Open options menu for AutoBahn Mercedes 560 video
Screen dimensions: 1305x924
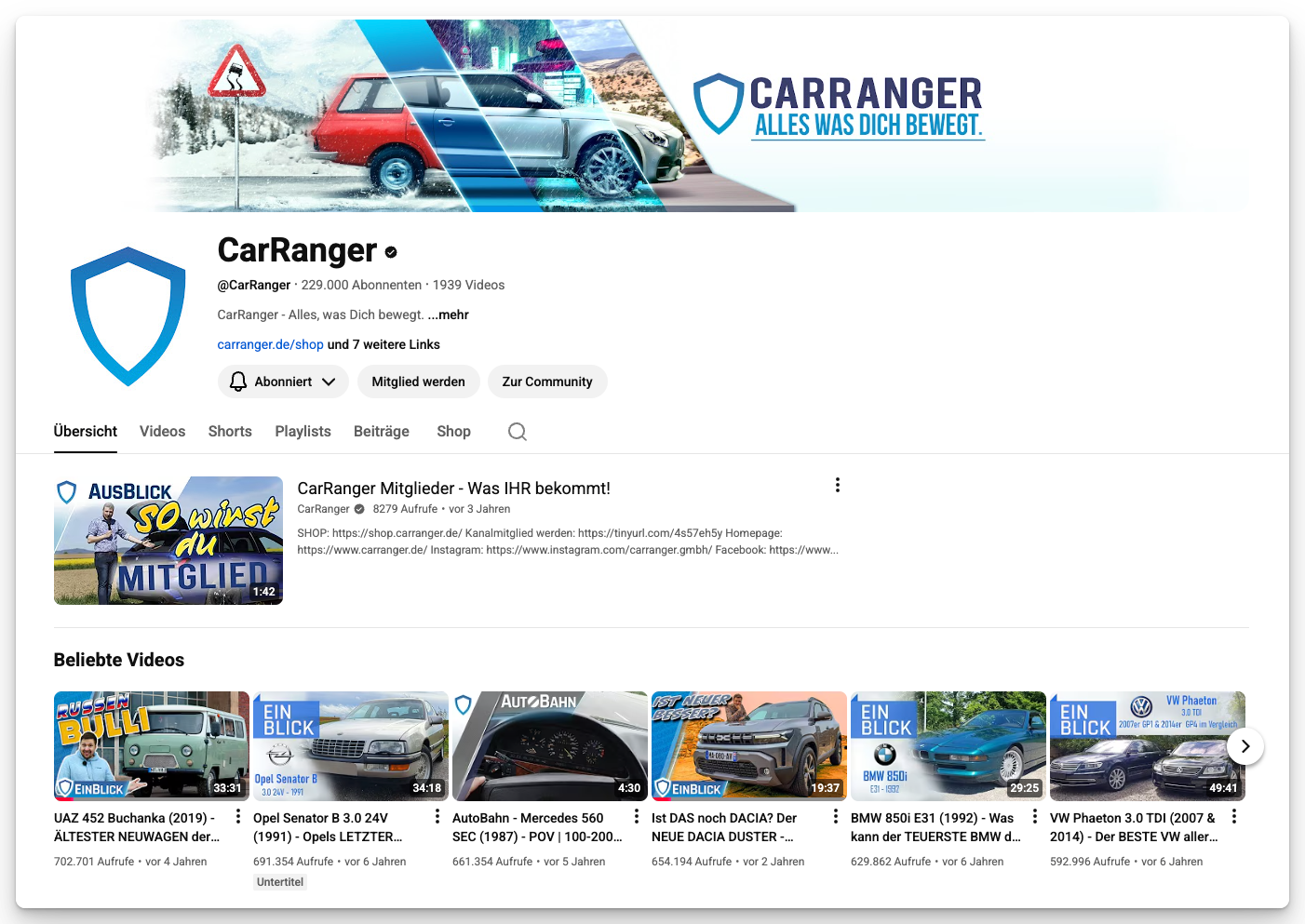[x=637, y=816]
